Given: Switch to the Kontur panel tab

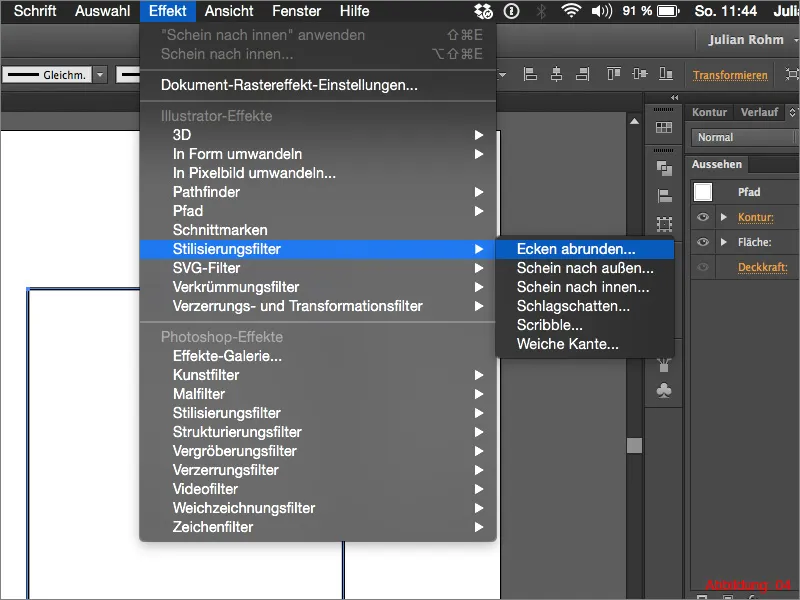Looking at the screenshot, I should click(709, 112).
